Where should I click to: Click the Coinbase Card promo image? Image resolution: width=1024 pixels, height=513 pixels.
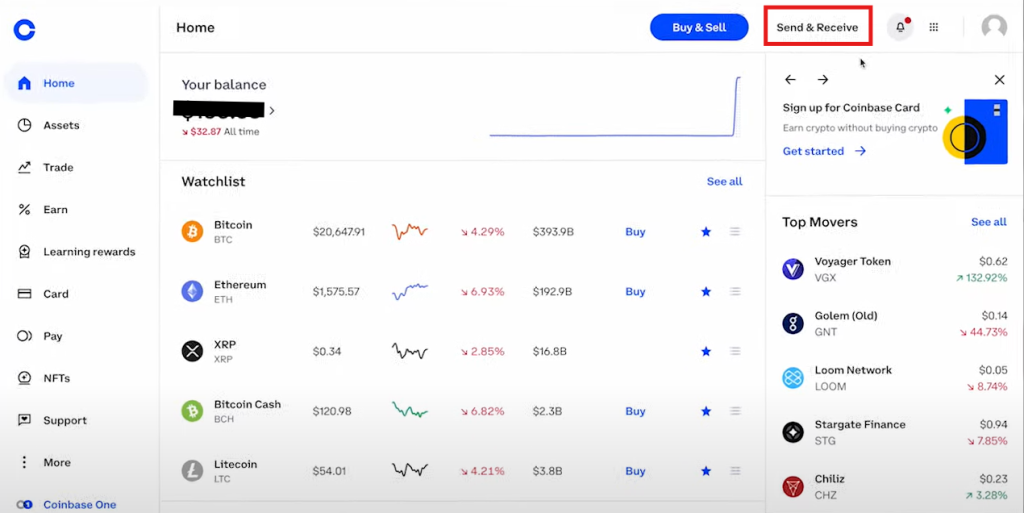pyautogui.click(x=976, y=132)
